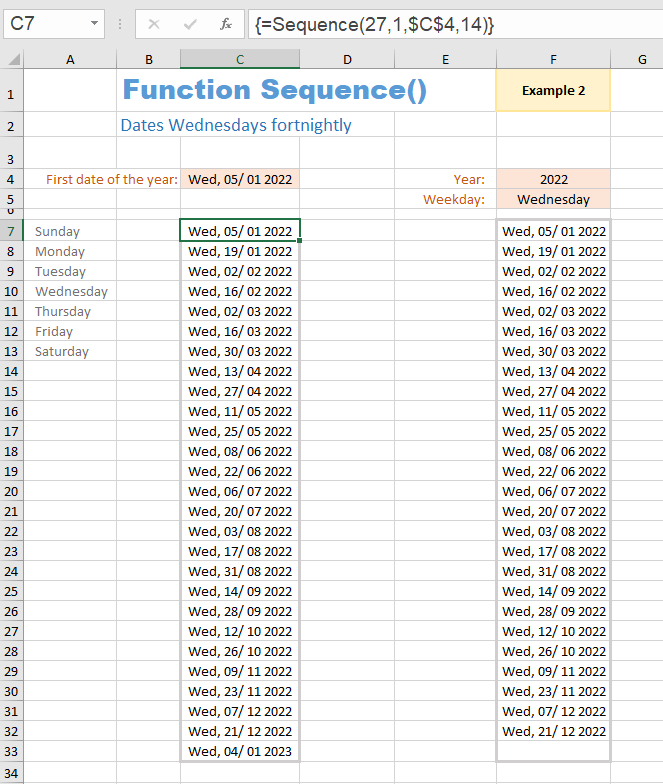Click the 'Weekday:' label
The width and height of the screenshot is (663, 784).
click(454, 199)
